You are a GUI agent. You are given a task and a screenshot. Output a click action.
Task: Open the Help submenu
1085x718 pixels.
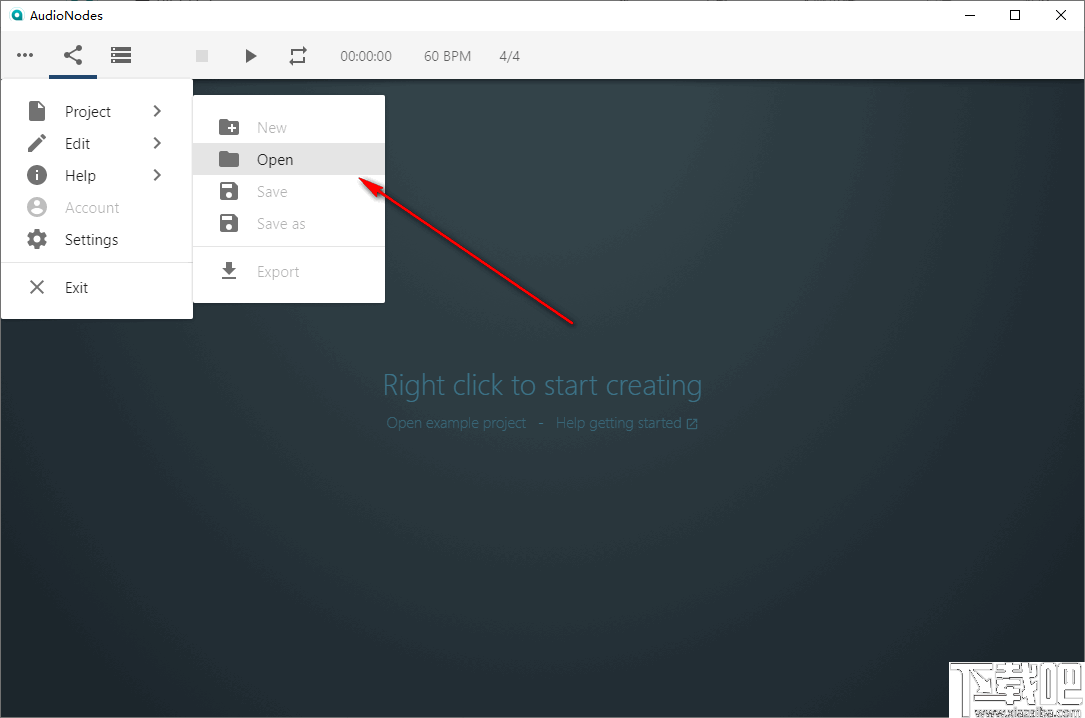pyautogui.click(x=97, y=175)
